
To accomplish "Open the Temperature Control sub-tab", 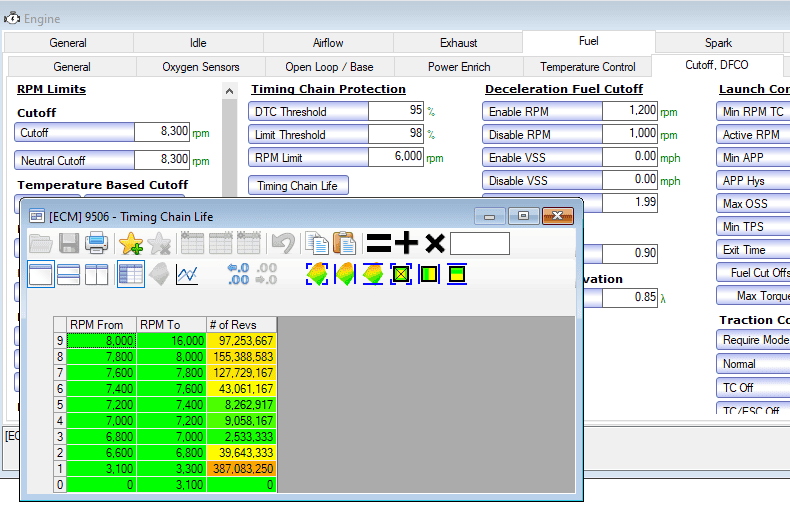I will point(587,67).
